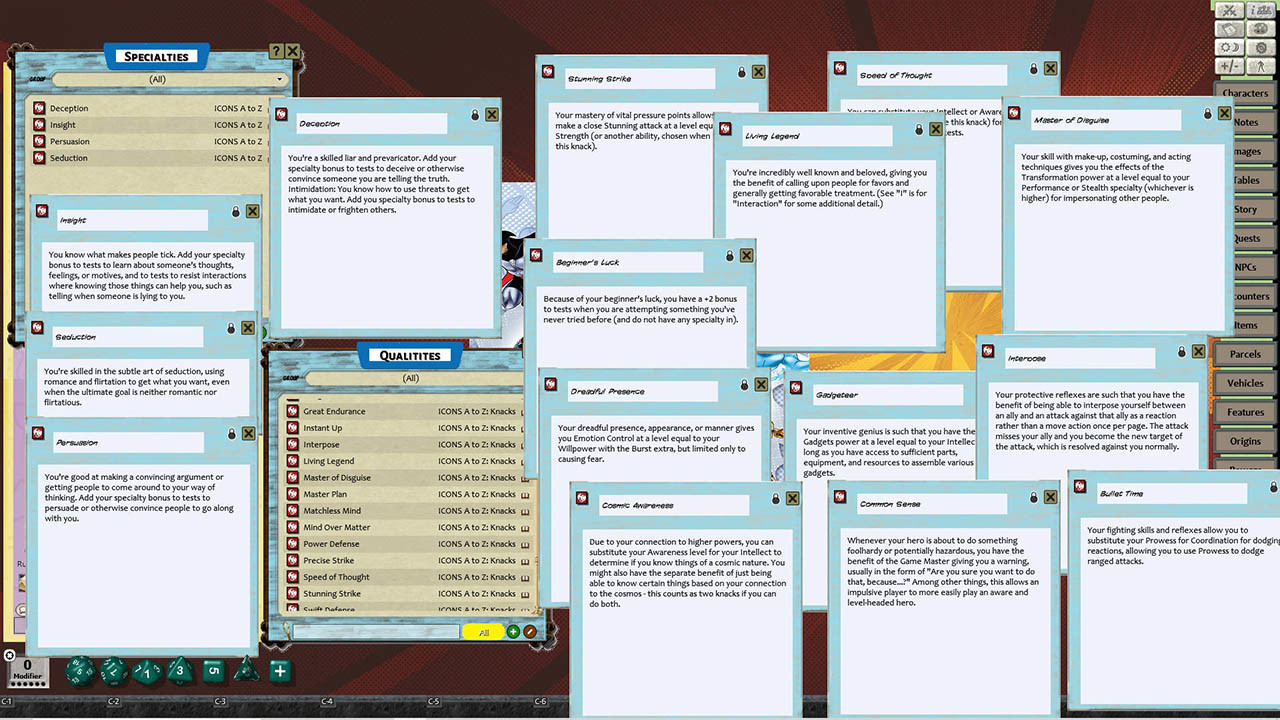
Task: Open the Mind Over Matter entry
Action: (336, 527)
